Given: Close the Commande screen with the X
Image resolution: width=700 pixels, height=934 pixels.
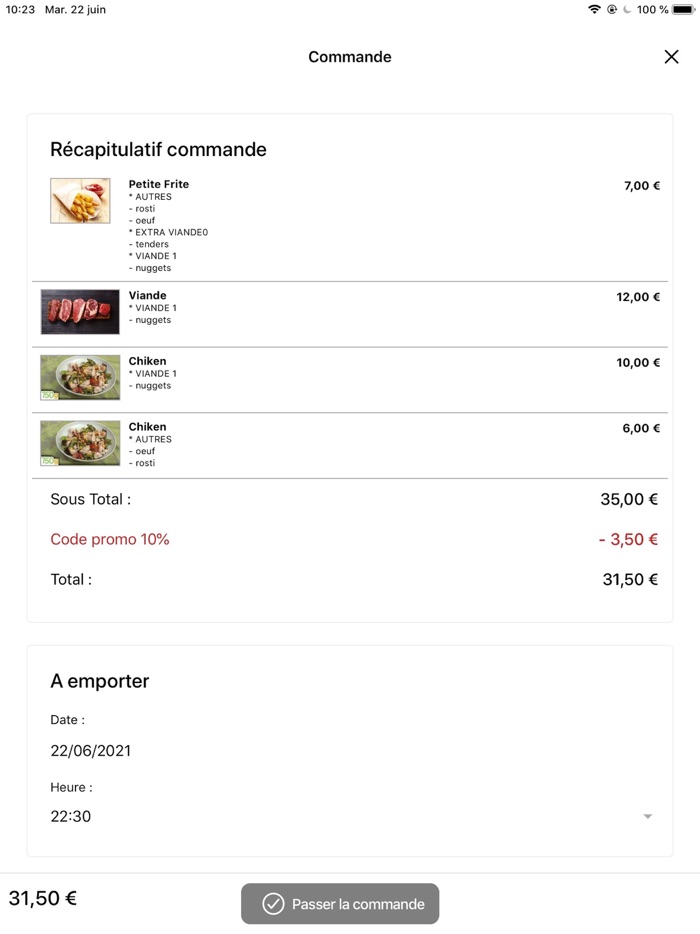Looking at the screenshot, I should pos(671,57).
